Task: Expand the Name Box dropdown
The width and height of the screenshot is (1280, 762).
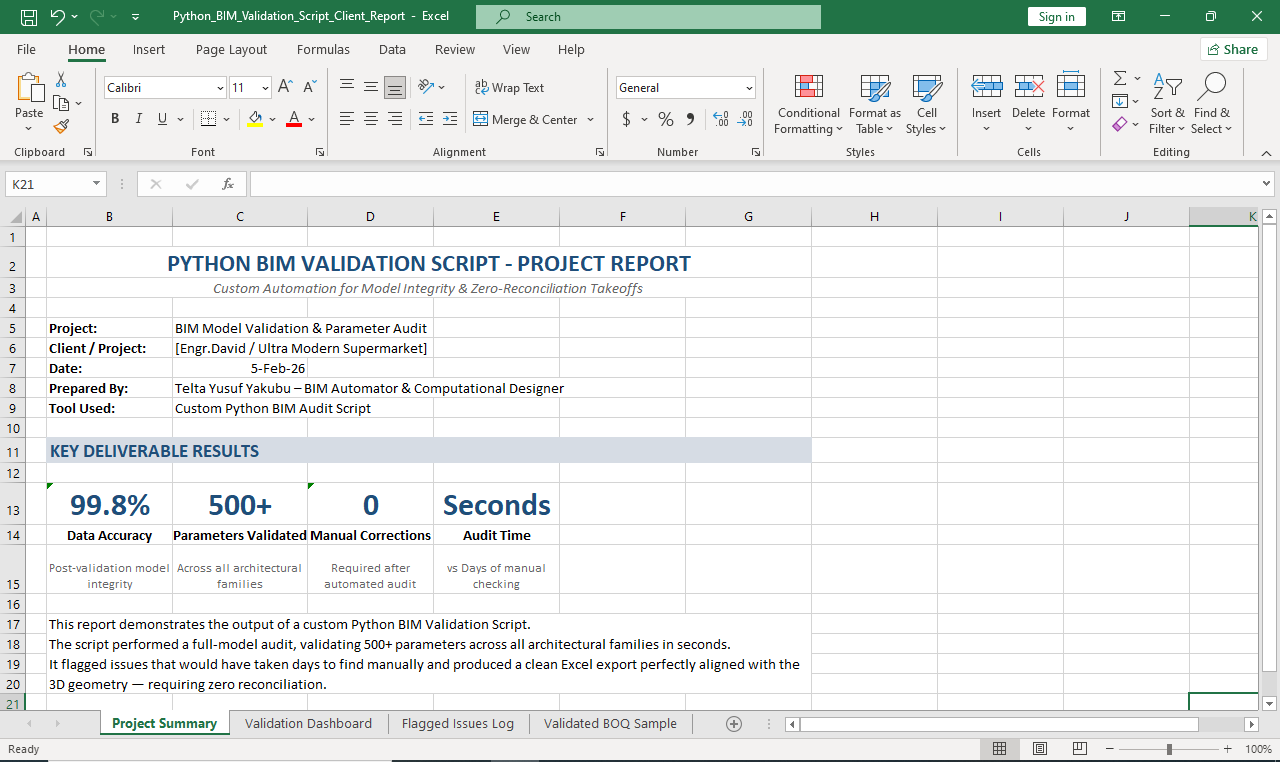Action: [x=97, y=184]
